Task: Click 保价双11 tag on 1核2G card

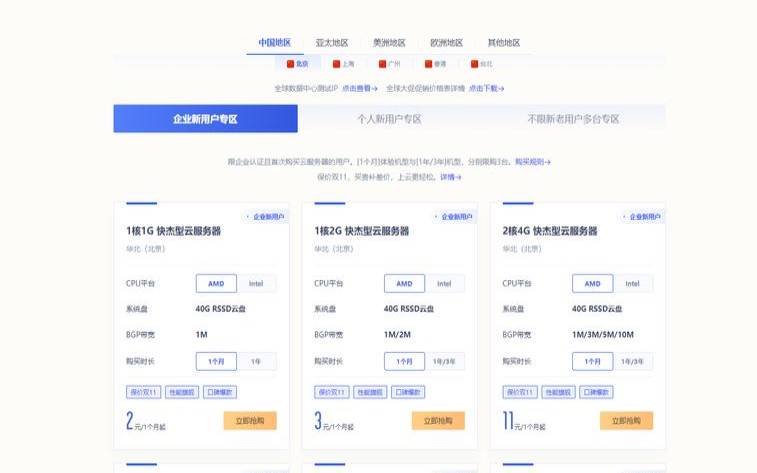Action: [332, 392]
